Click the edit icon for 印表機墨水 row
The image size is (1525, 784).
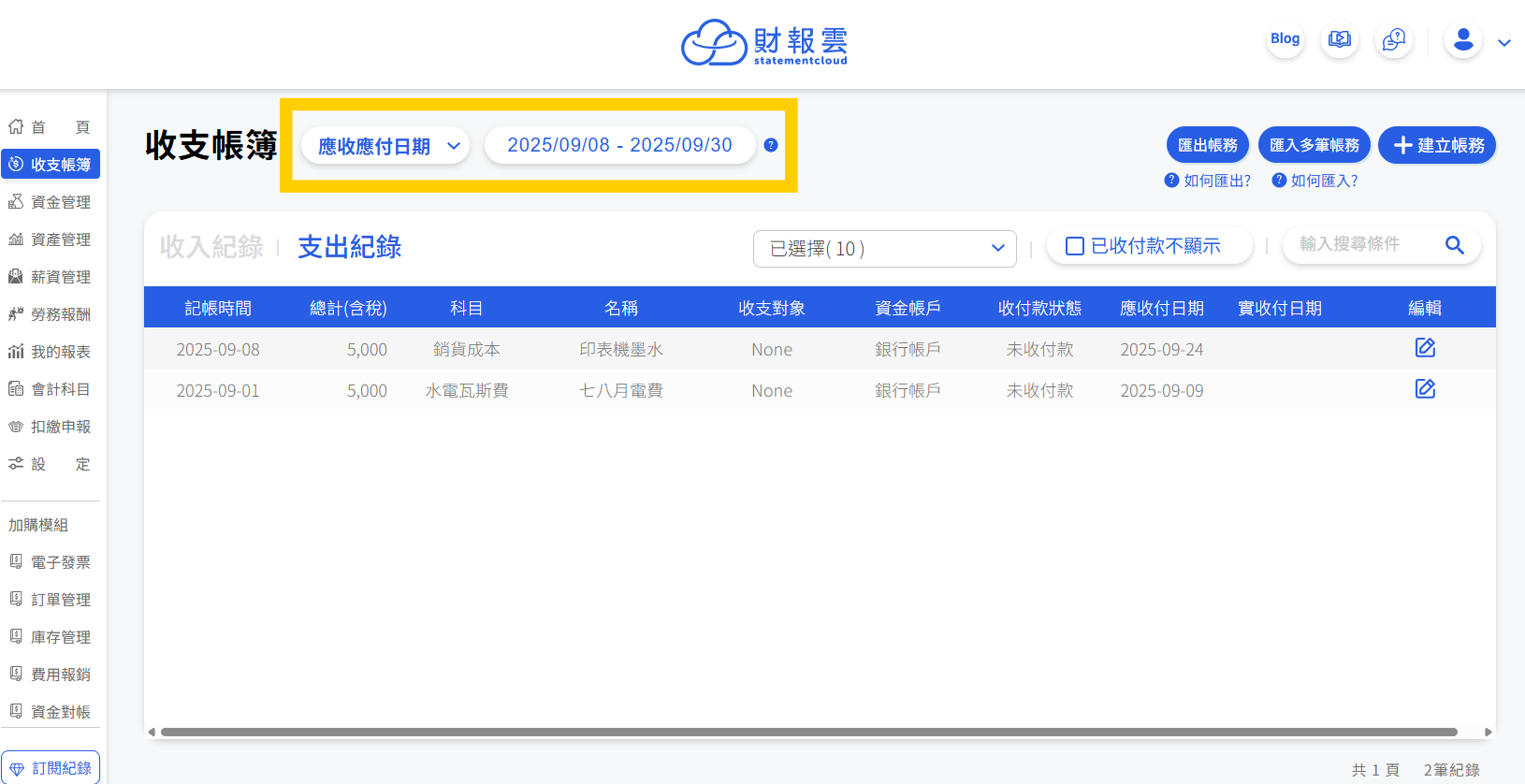pyautogui.click(x=1425, y=348)
